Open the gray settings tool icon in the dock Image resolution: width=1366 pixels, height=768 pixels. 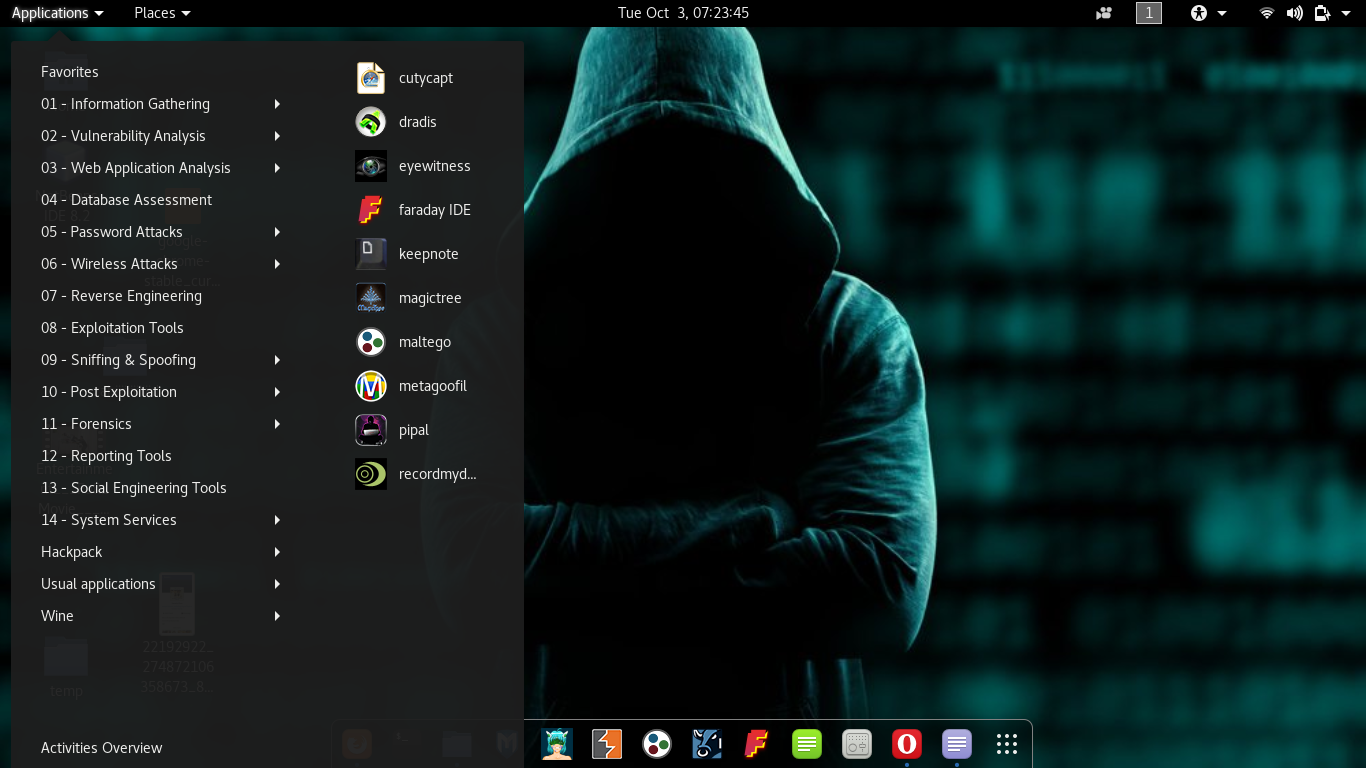[857, 744]
